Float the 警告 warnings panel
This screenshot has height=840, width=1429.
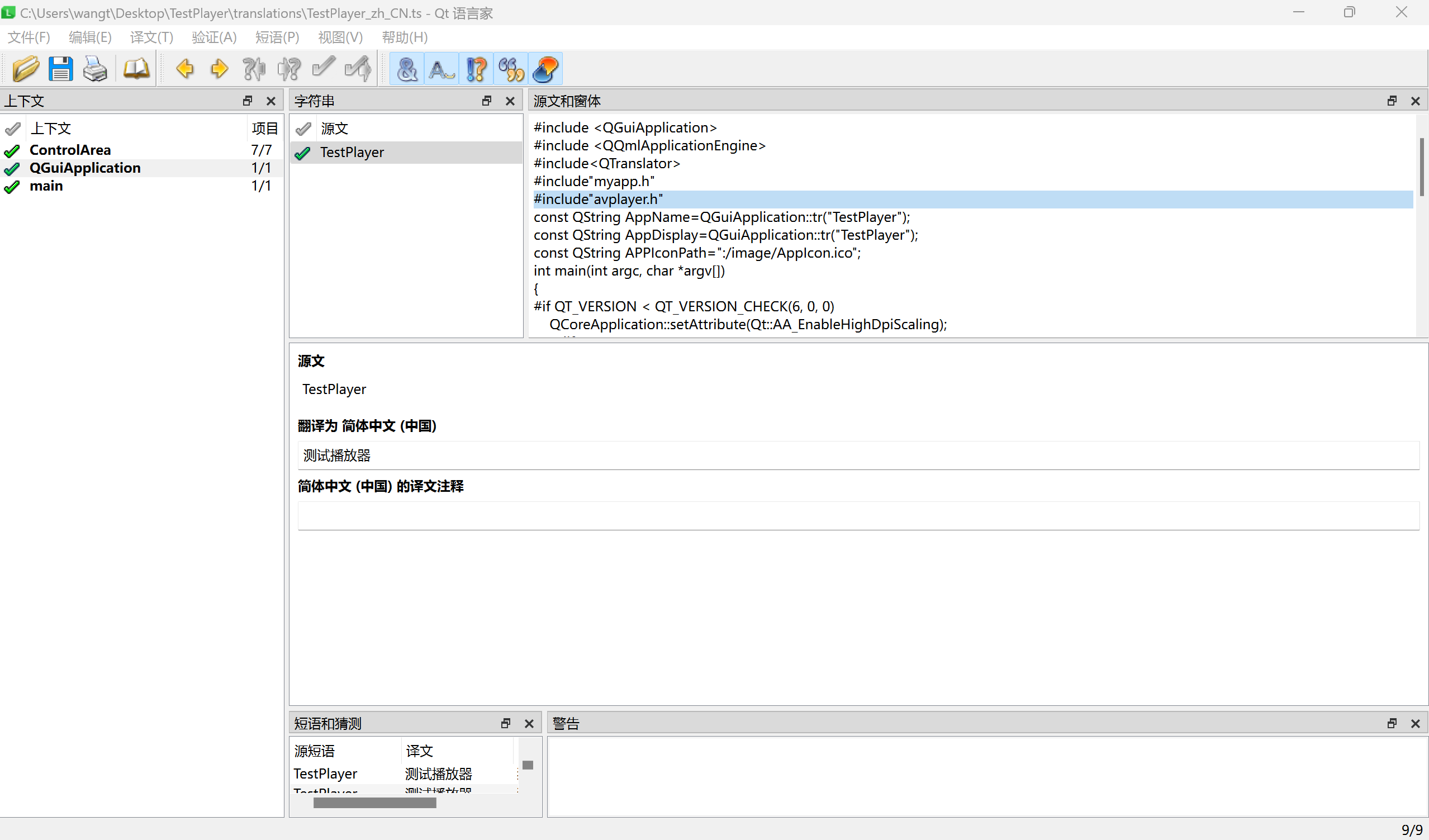[1392, 723]
